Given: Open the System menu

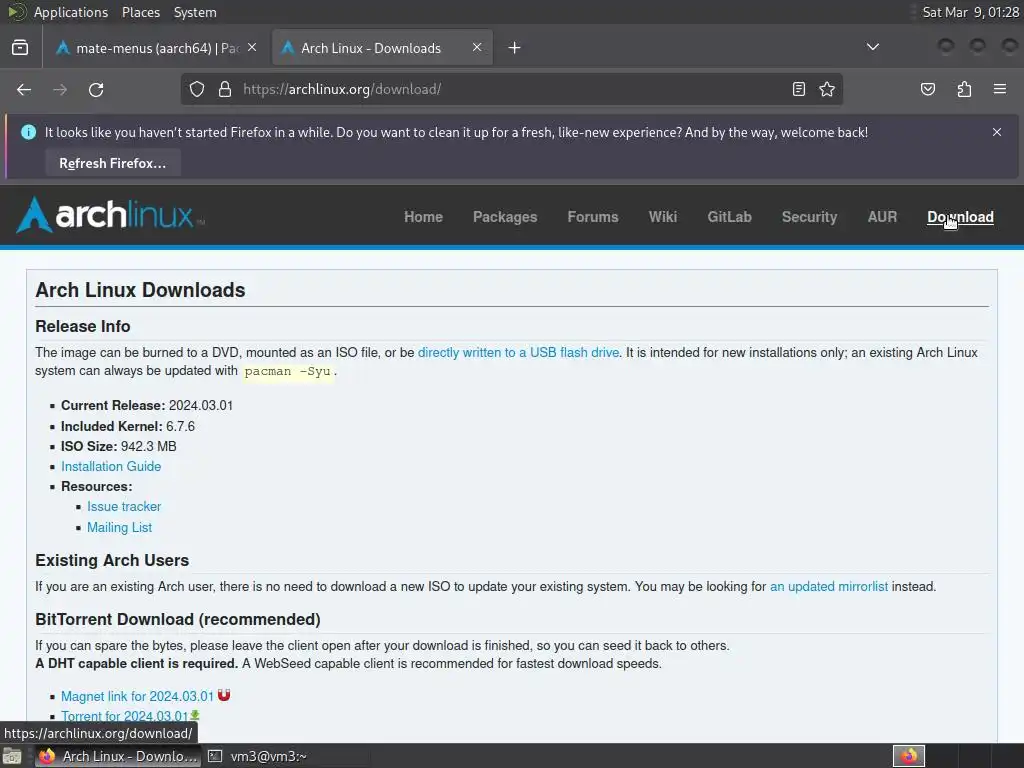Looking at the screenshot, I should [195, 12].
